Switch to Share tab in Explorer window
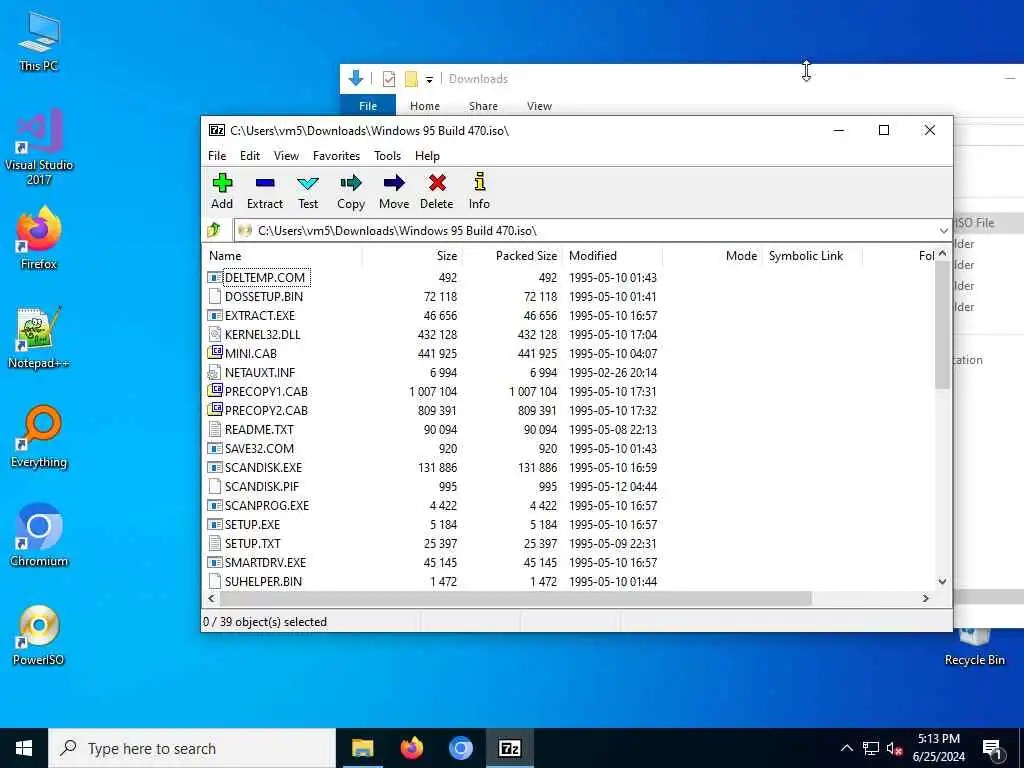Screen dimensions: 1024x768 click(x=483, y=106)
